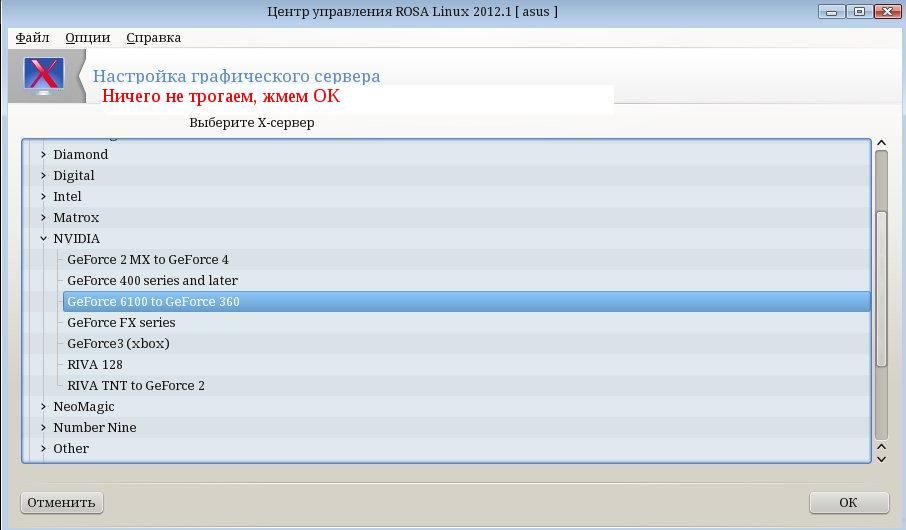This screenshot has height=530, width=906.
Task: Select the Intel row label
Action: pos(67,197)
